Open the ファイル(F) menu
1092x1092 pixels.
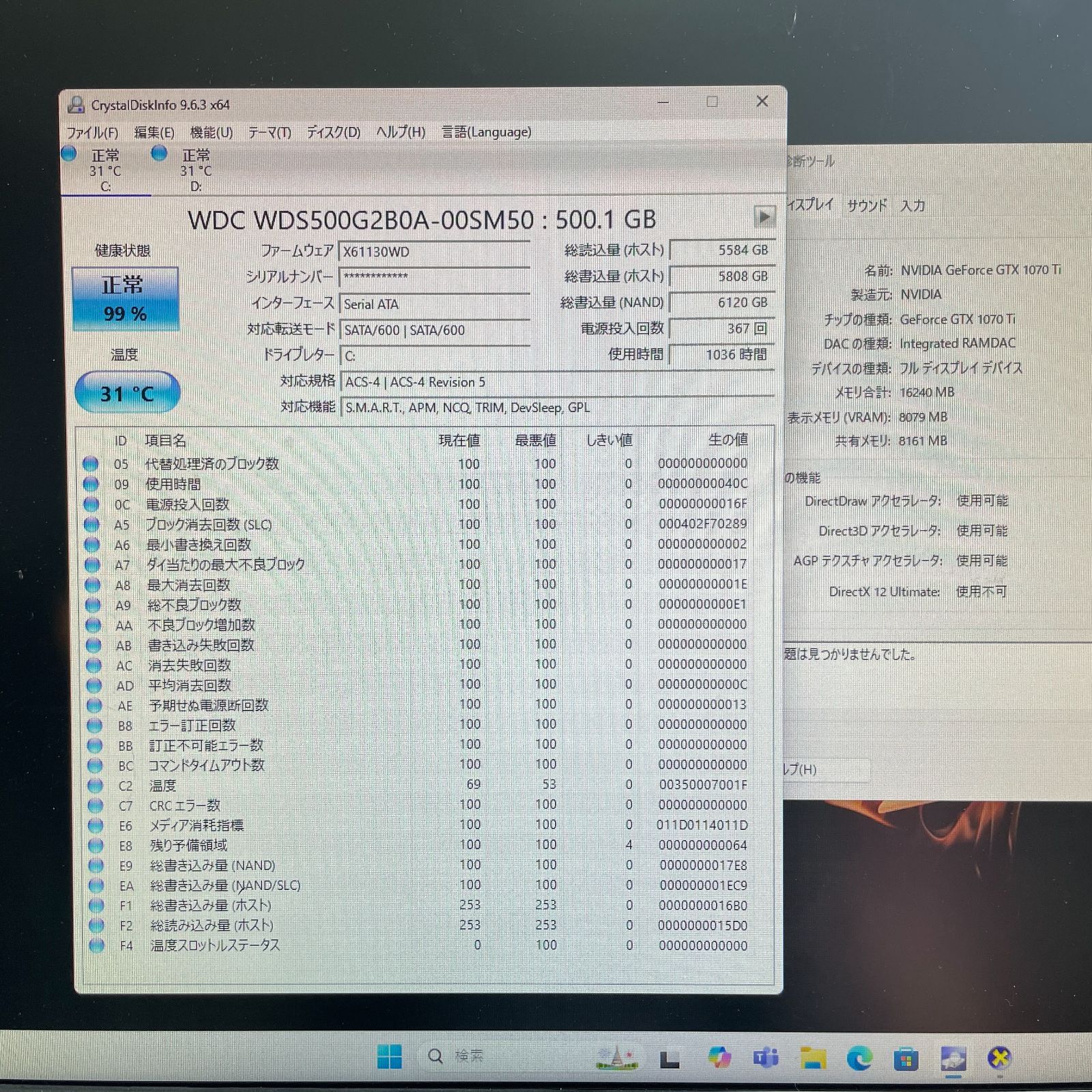(x=92, y=132)
